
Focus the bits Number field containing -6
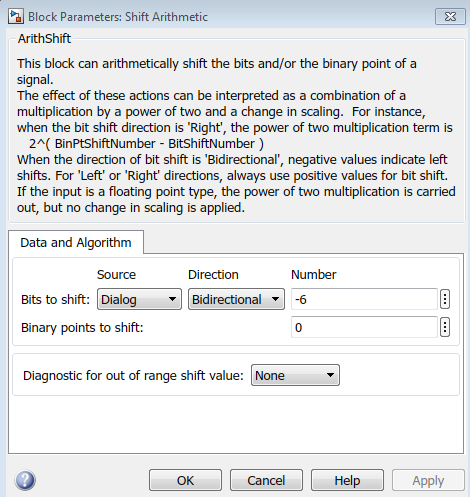click(364, 299)
